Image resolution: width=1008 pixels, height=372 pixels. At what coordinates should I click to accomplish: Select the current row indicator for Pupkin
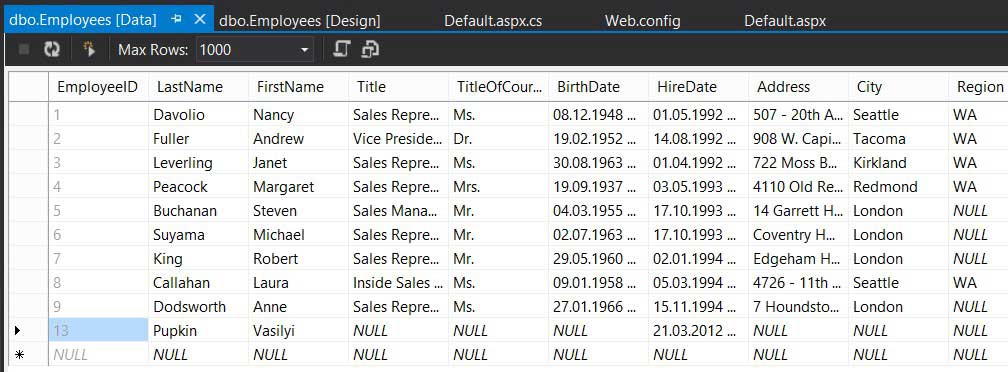pyautogui.click(x=28, y=331)
